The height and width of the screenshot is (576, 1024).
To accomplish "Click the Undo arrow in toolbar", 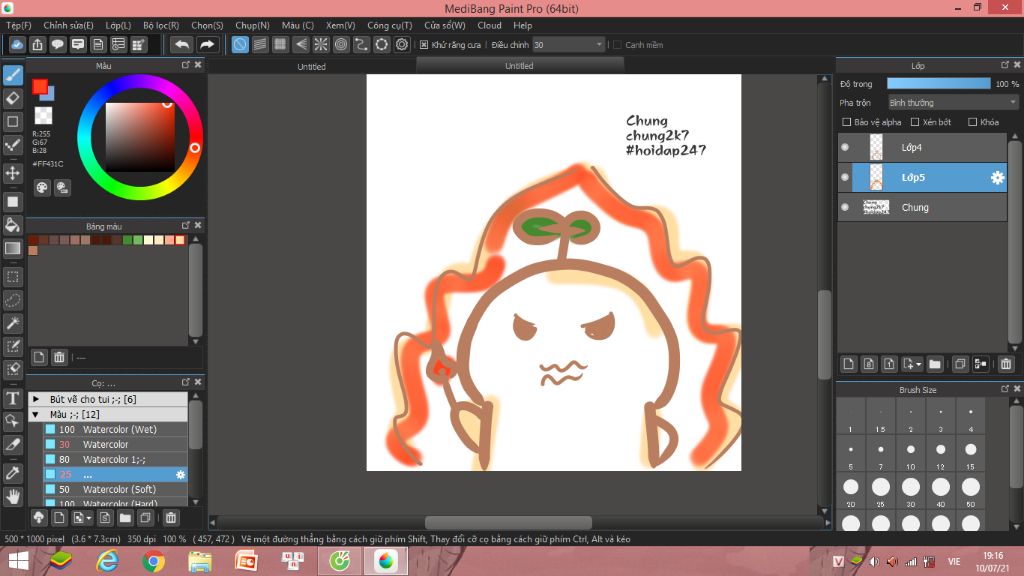I will (182, 44).
